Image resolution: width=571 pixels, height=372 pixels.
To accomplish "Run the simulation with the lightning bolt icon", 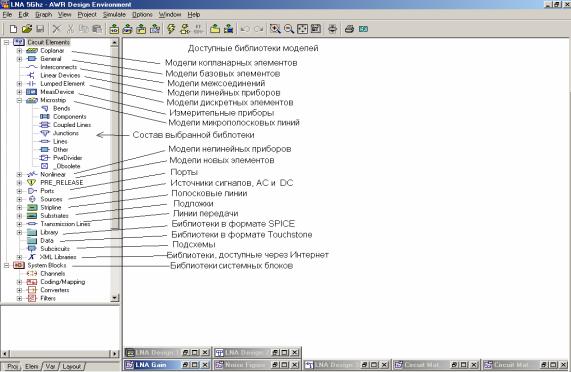I will click(x=171, y=29).
